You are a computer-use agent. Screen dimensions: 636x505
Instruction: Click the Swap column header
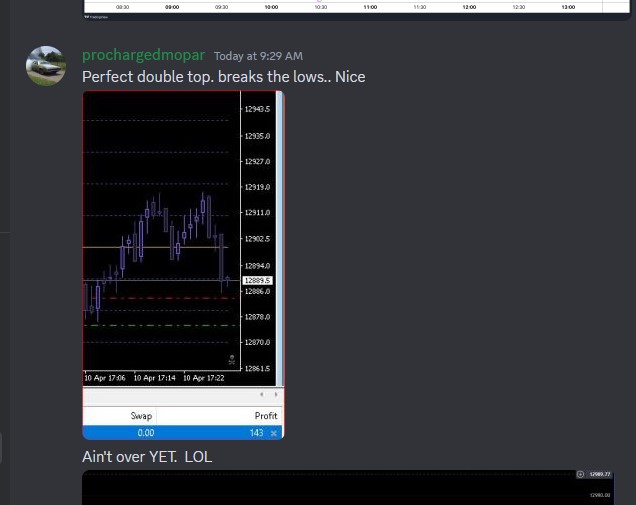coord(141,416)
